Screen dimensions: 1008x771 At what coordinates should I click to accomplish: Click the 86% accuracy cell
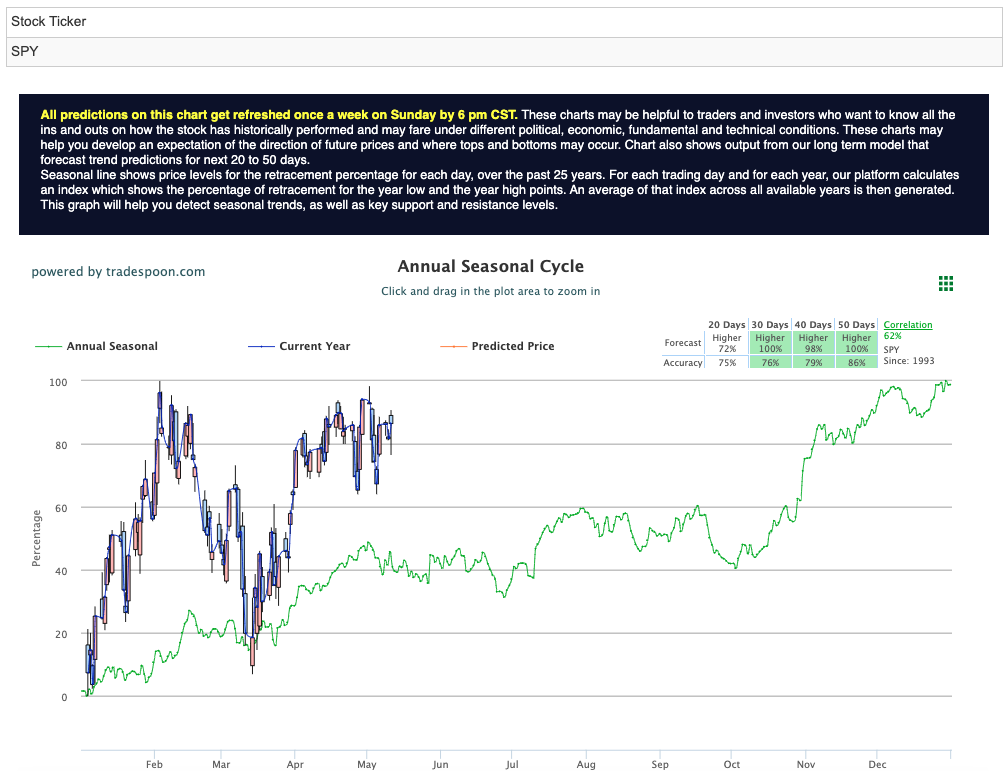click(x=856, y=362)
